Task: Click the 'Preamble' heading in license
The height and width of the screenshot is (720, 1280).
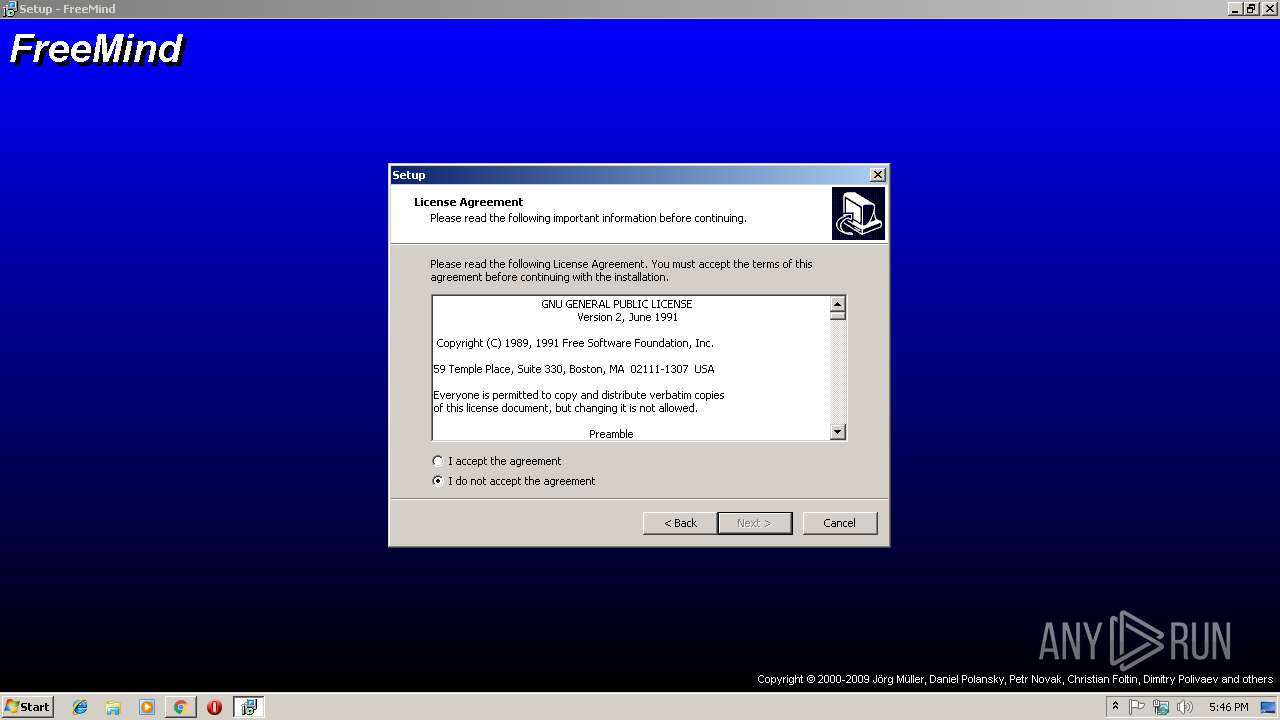Action: click(x=611, y=434)
